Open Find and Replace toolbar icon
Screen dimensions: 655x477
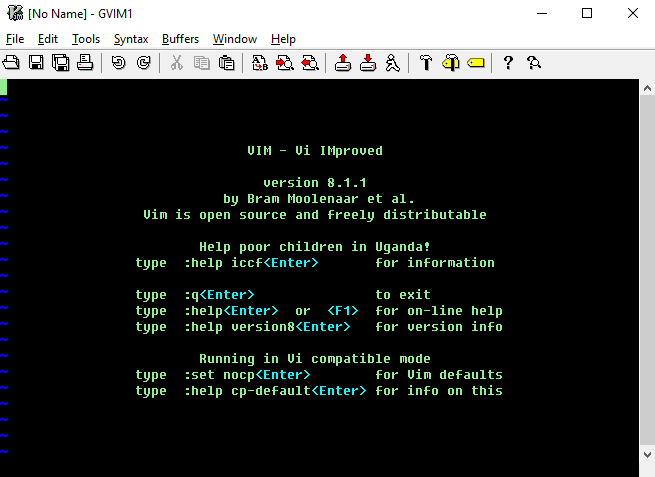coord(260,63)
